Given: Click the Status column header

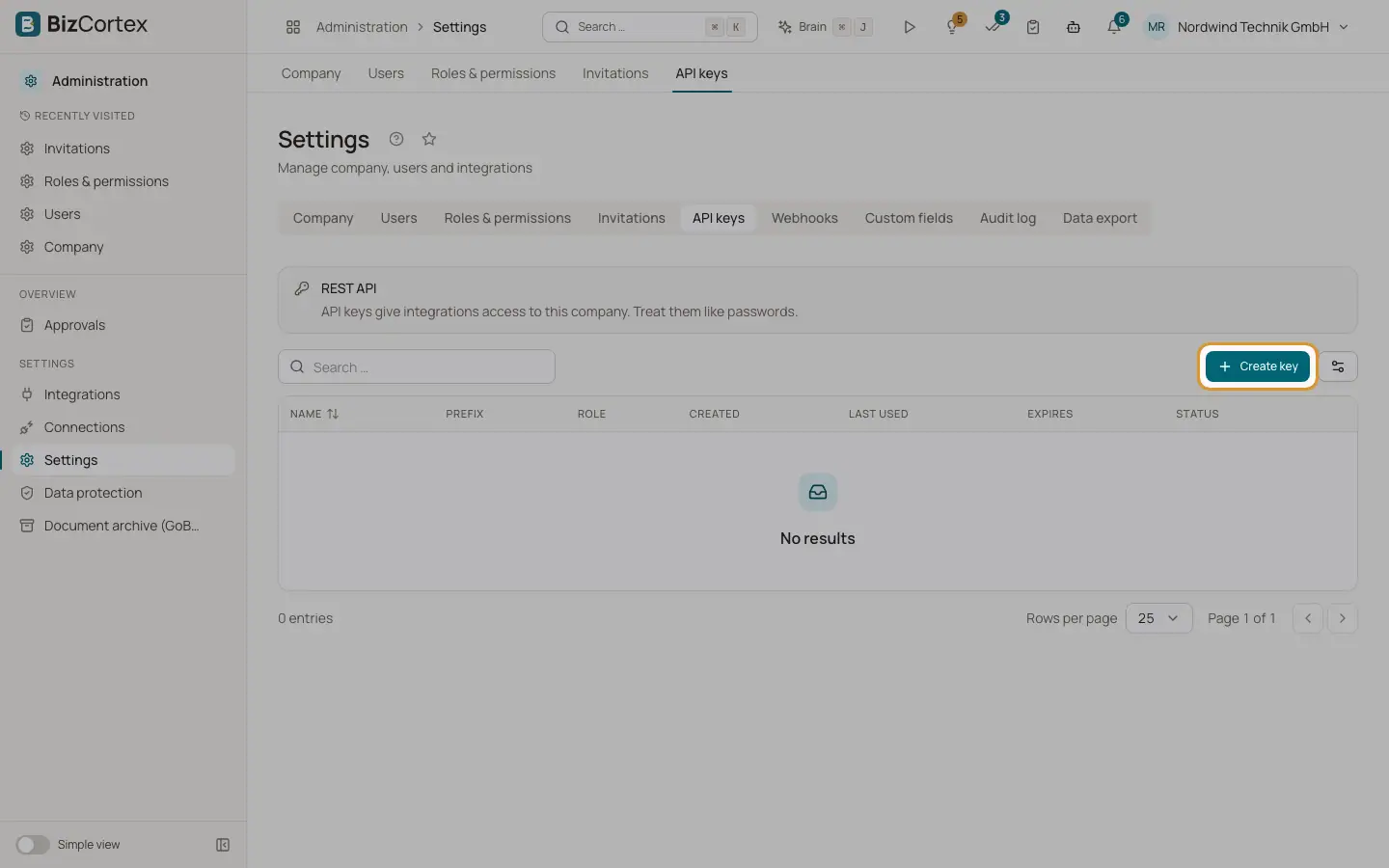Looking at the screenshot, I should tap(1197, 414).
